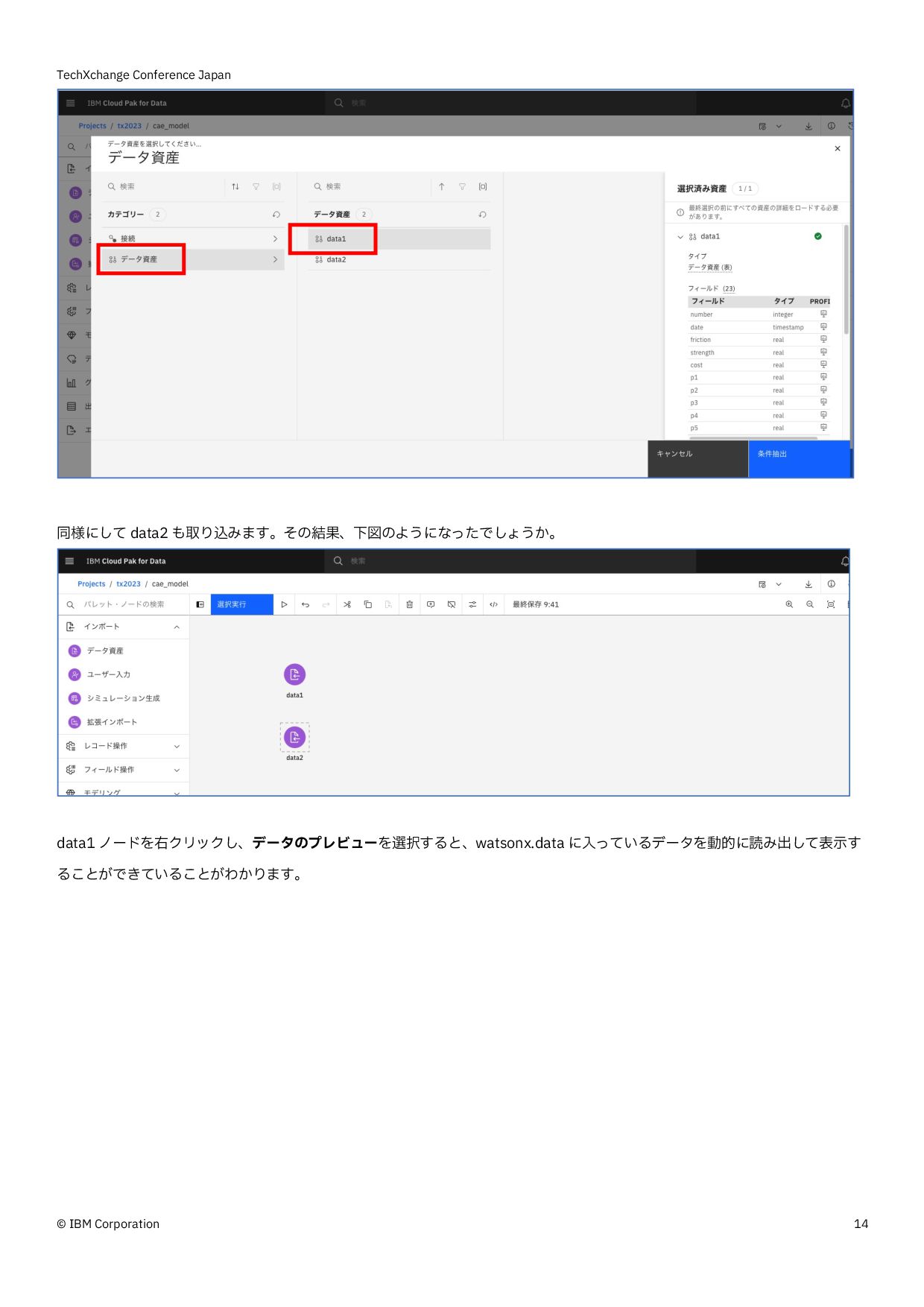
Task: Click info icon in lower screenshot header
Action: (x=831, y=584)
